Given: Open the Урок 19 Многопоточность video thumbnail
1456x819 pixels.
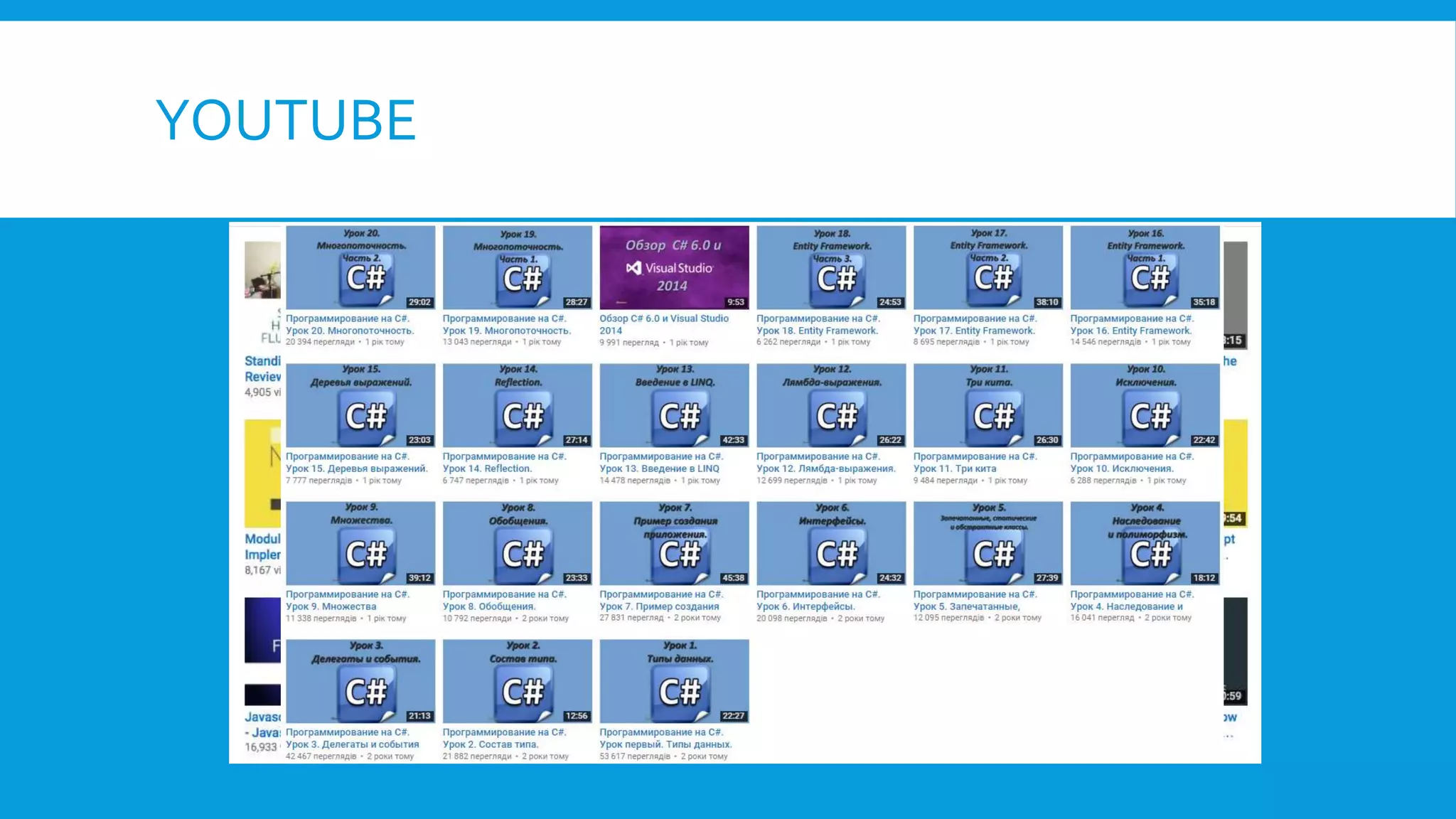Looking at the screenshot, I should [518, 267].
